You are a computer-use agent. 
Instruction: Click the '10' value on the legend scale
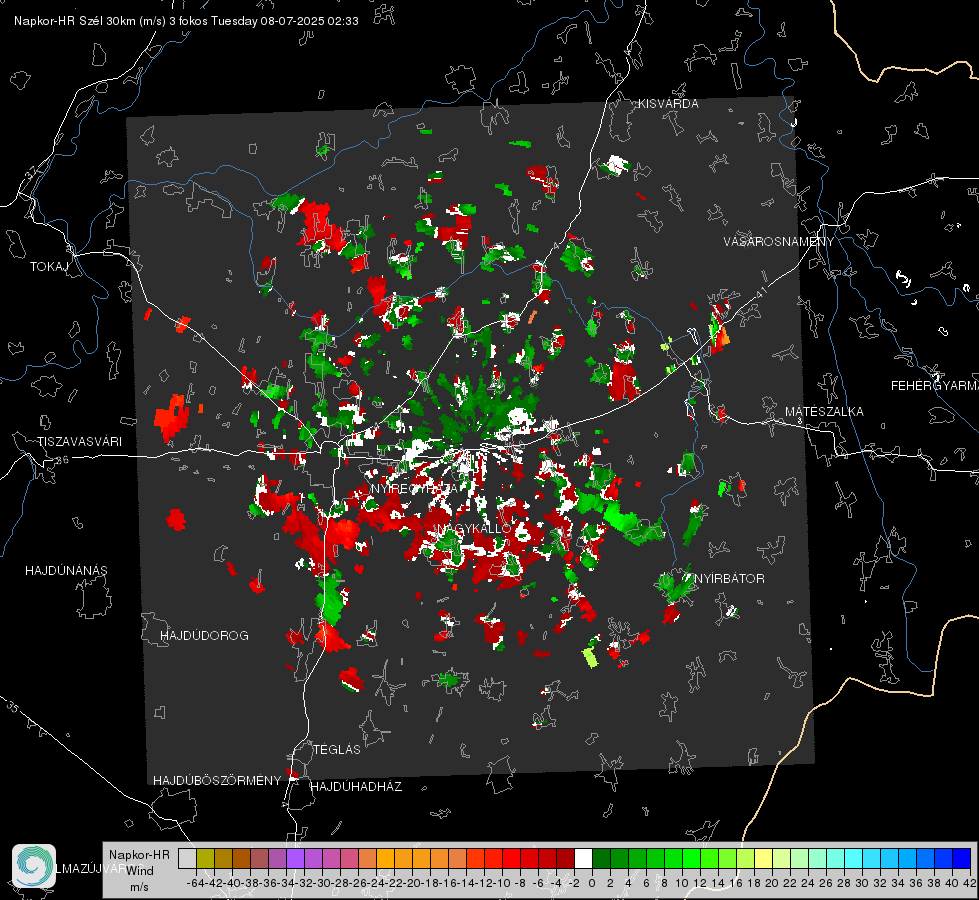tap(682, 883)
